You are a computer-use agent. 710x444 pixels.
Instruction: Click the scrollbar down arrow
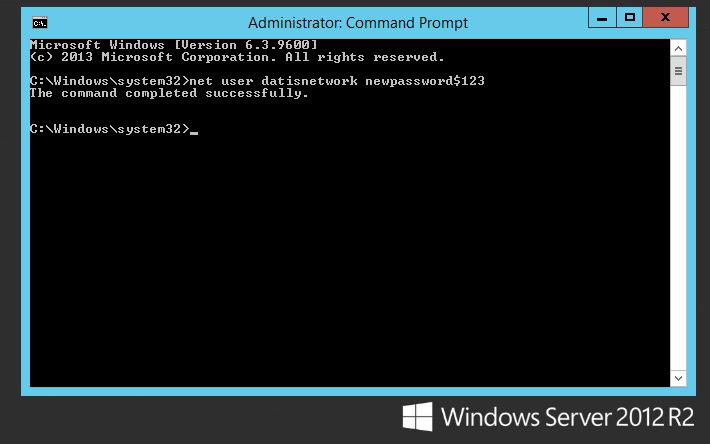(x=678, y=378)
